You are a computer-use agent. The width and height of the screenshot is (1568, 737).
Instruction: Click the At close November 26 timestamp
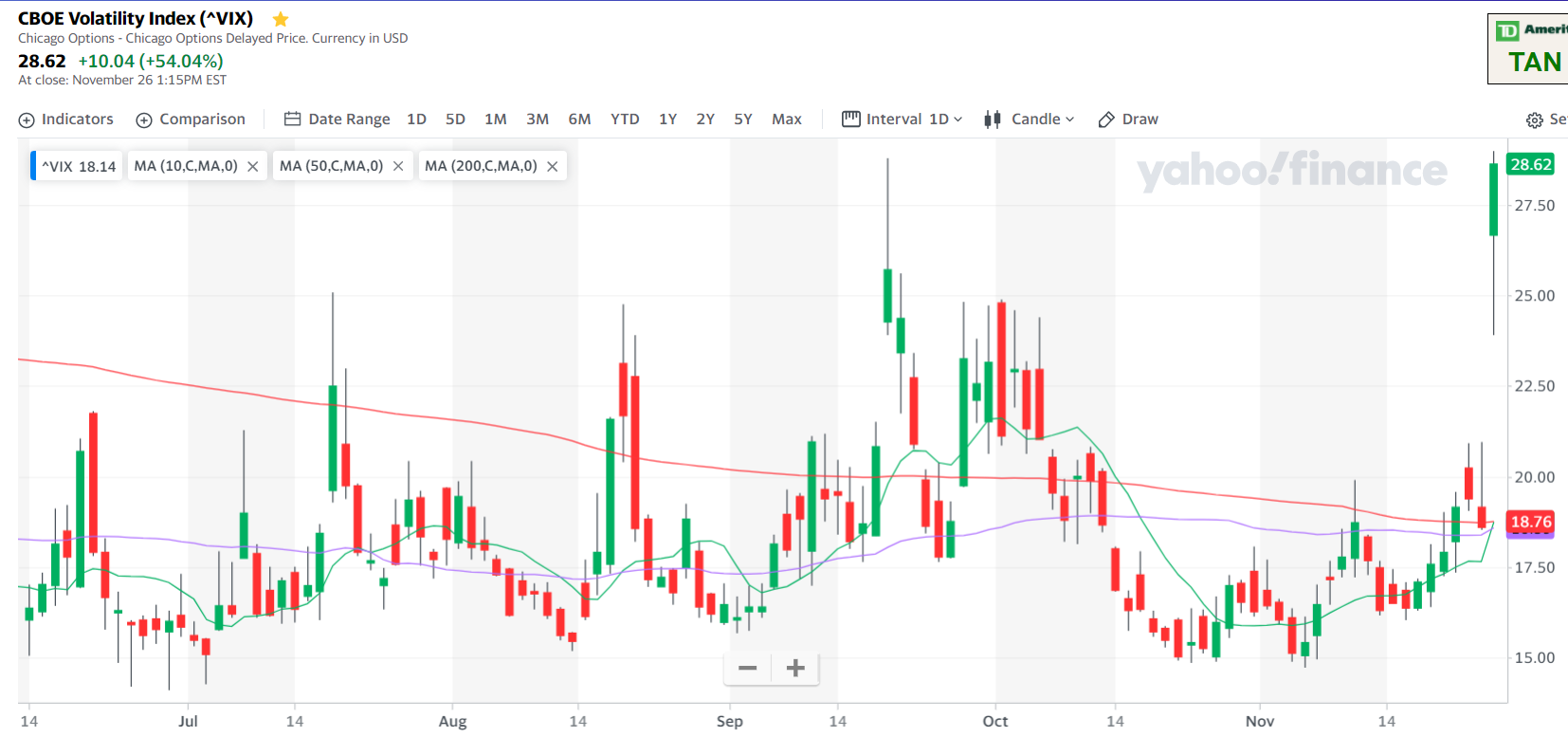pos(122,81)
